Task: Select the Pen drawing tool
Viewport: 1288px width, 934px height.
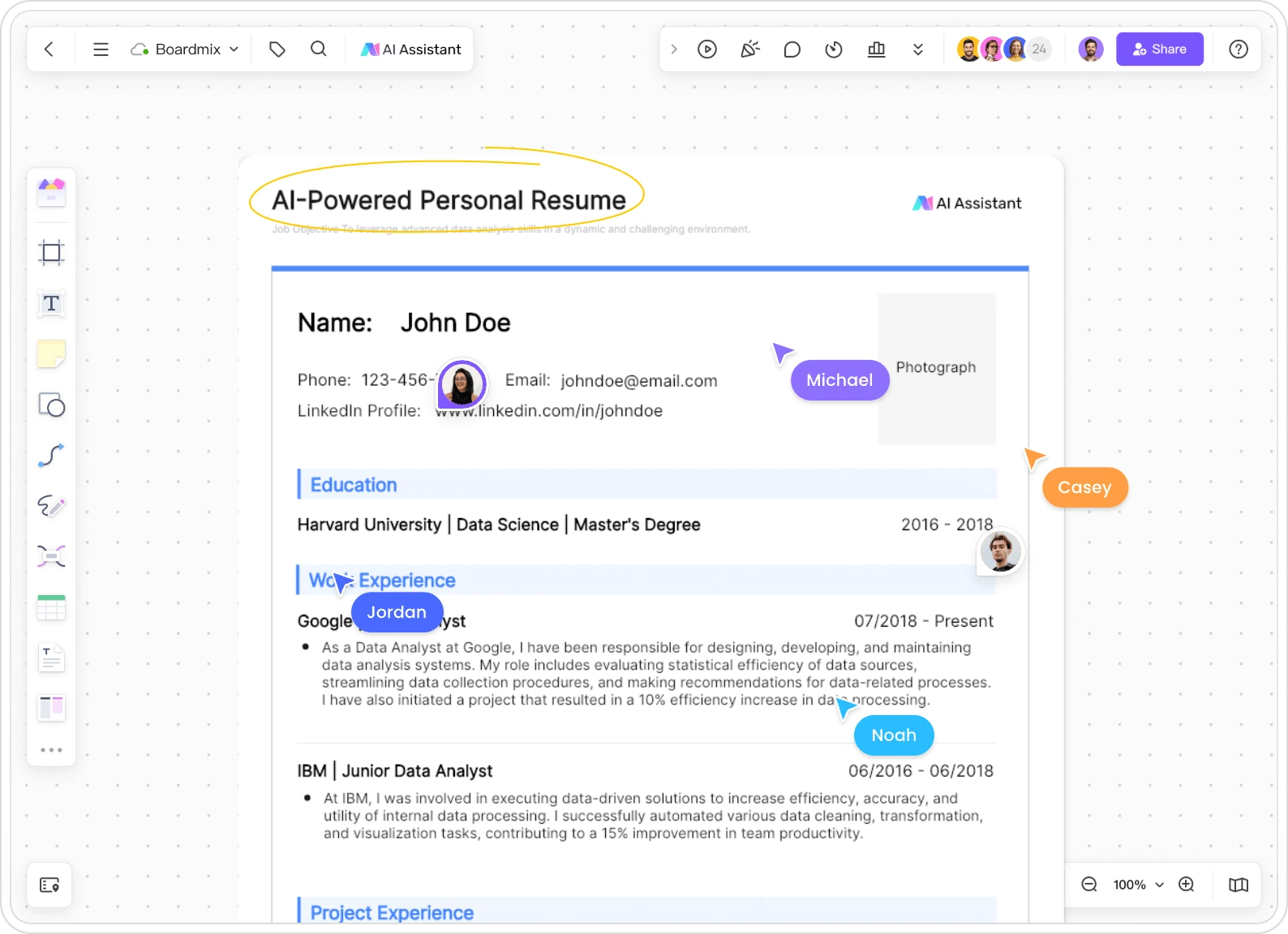Action: [51, 506]
